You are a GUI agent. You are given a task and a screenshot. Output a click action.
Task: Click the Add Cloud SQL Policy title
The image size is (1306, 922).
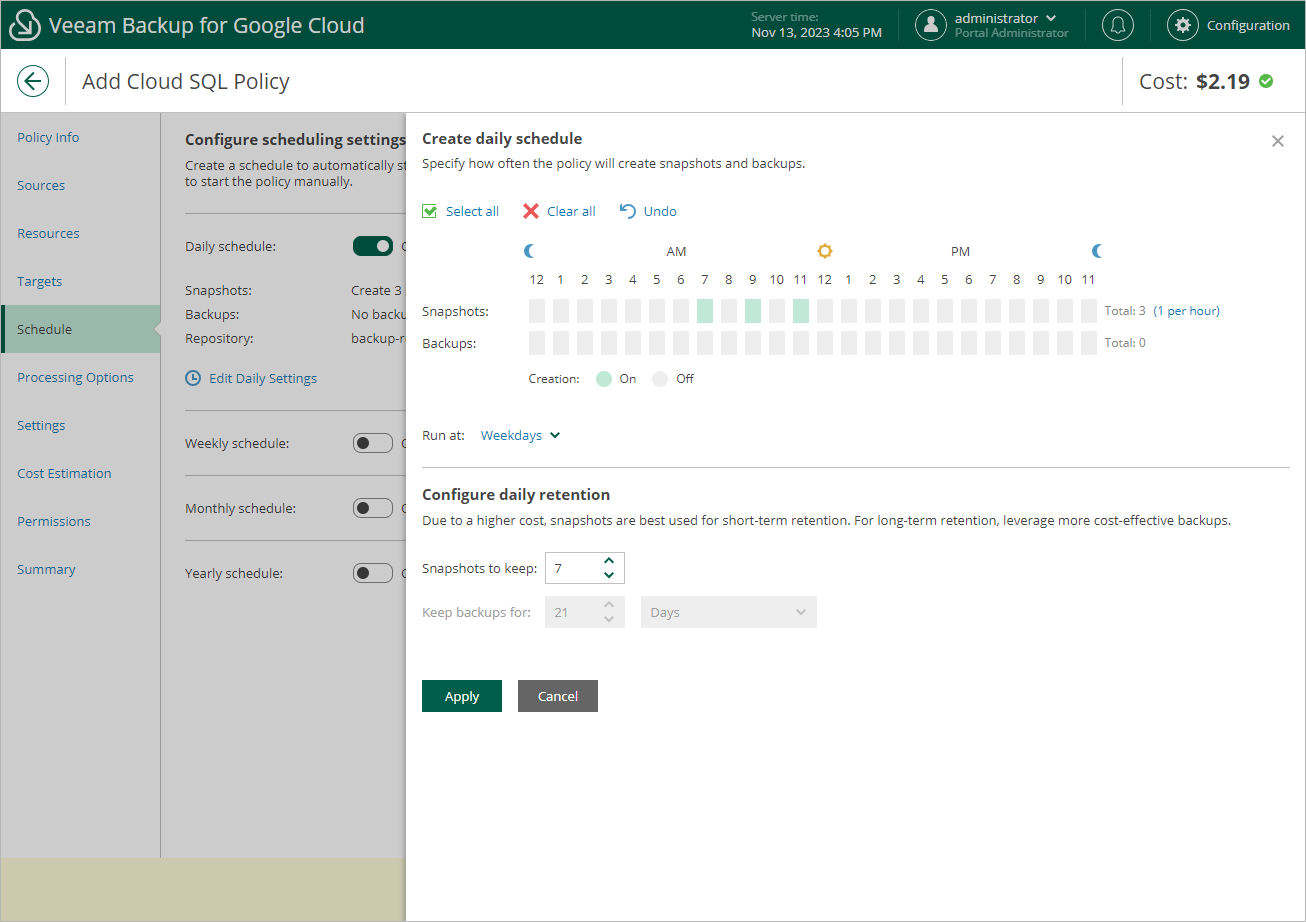click(186, 81)
